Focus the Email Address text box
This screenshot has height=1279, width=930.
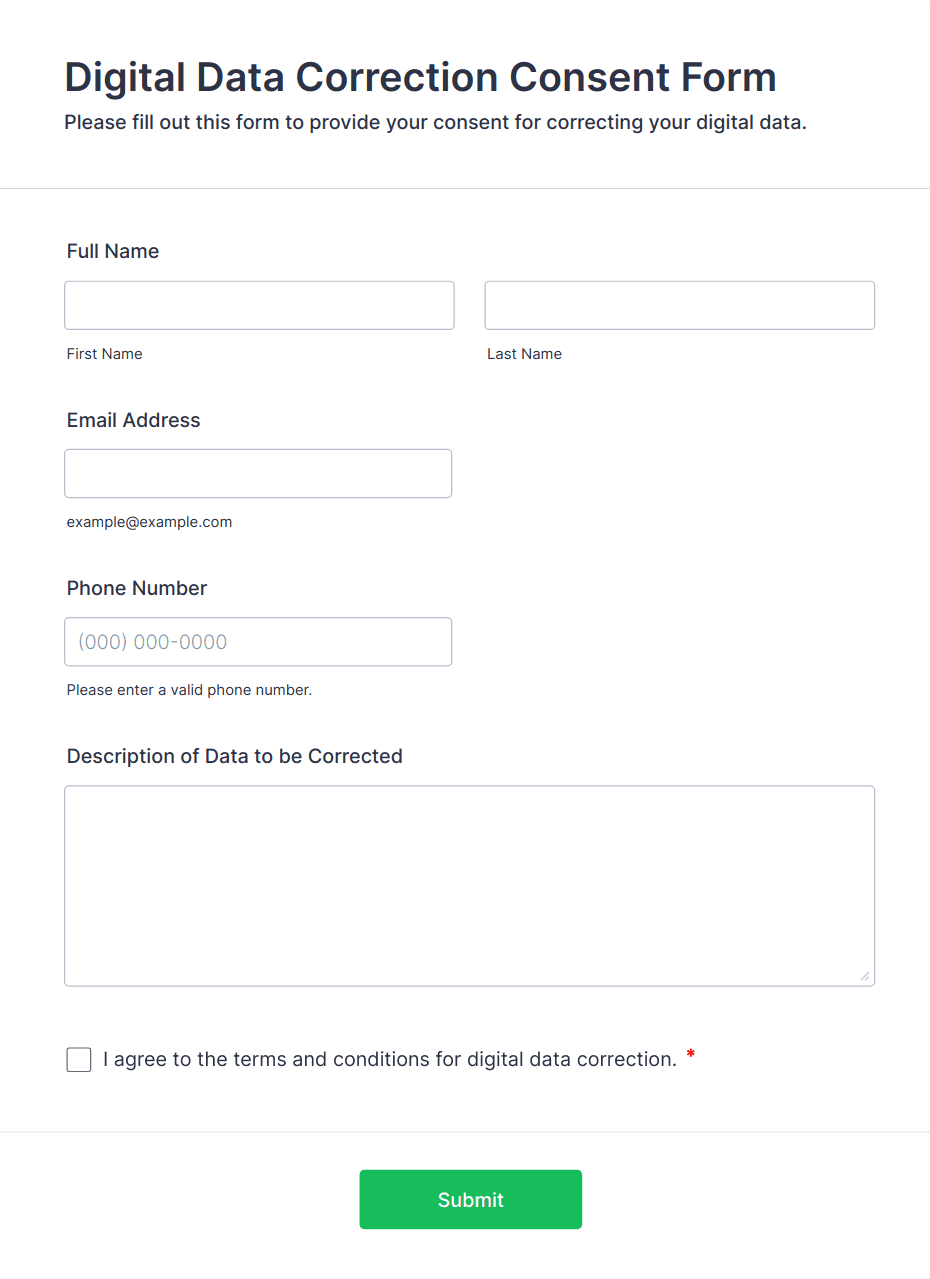[258, 473]
